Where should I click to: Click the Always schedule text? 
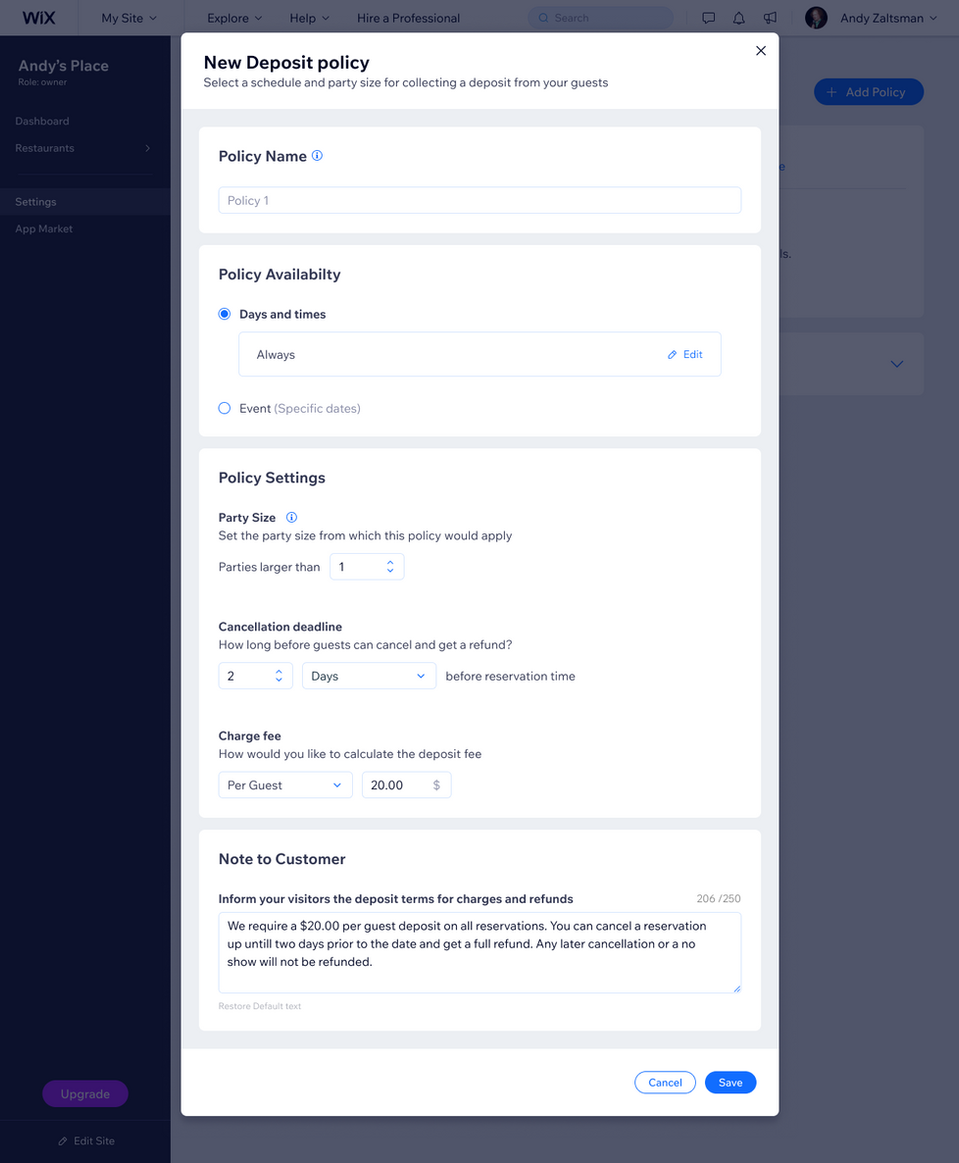(275, 355)
